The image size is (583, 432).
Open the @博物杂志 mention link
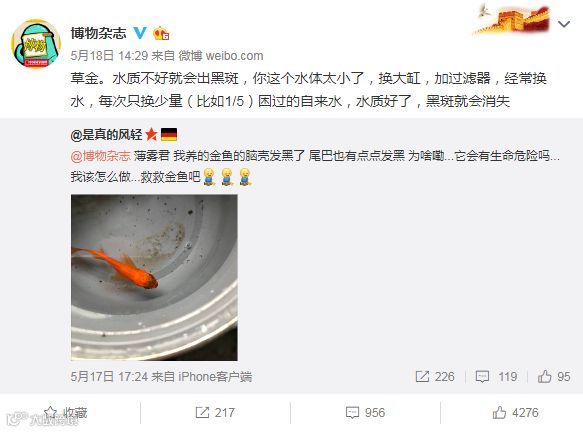pos(100,155)
